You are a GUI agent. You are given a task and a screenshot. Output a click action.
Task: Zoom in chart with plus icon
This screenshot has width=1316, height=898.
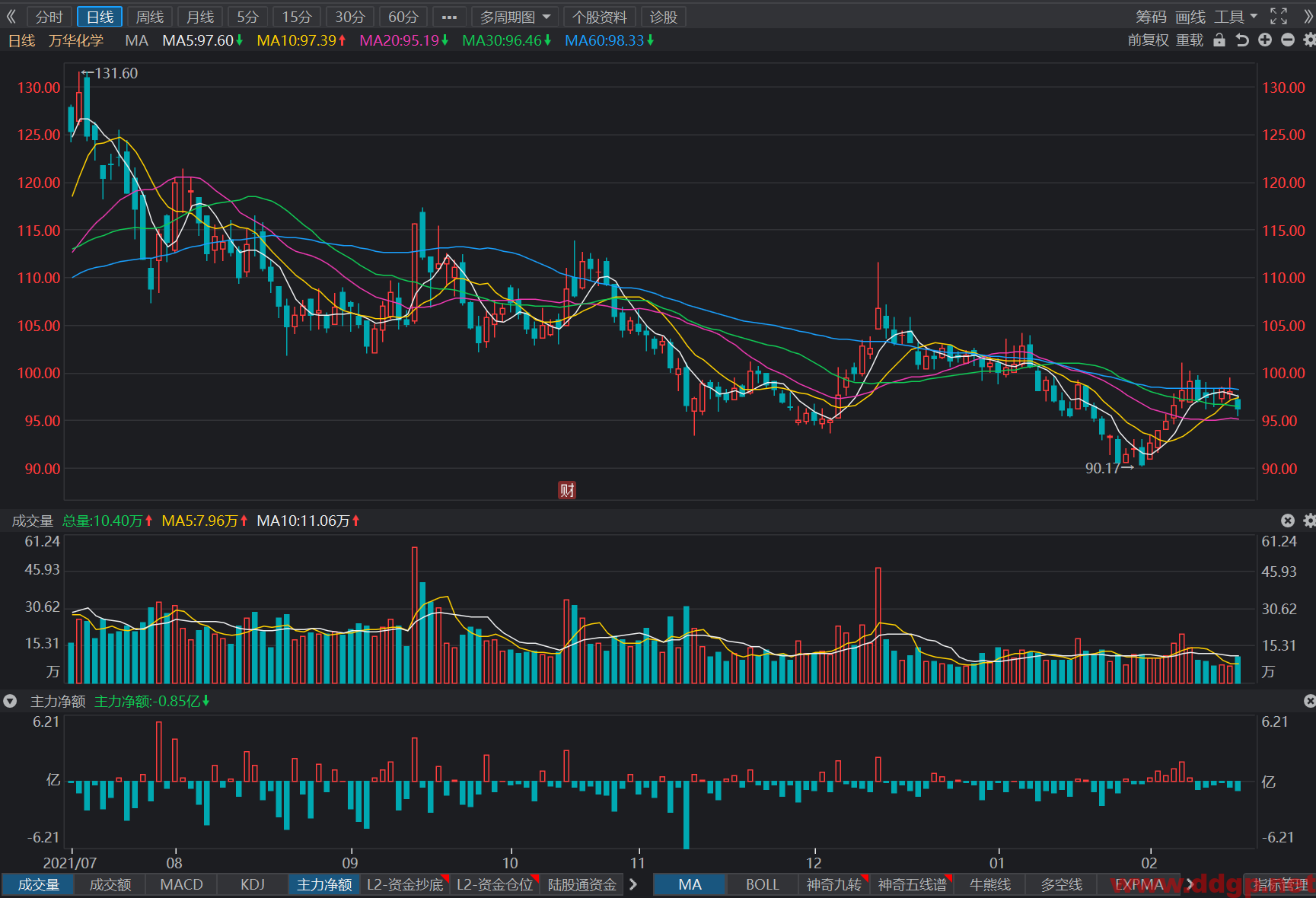coord(1265,40)
